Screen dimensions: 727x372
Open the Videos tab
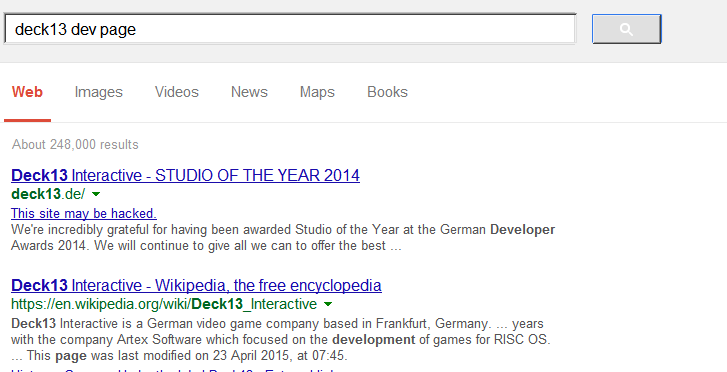(x=177, y=92)
